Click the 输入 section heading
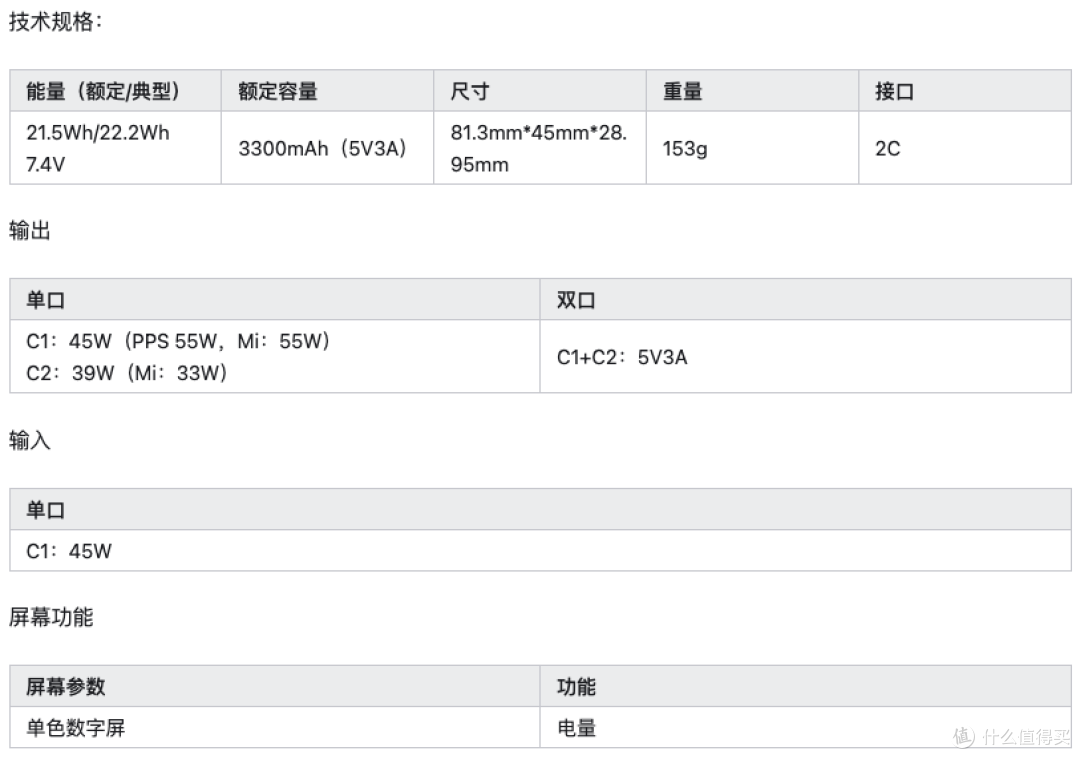Image resolution: width=1080 pixels, height=759 pixels. (x=30, y=439)
